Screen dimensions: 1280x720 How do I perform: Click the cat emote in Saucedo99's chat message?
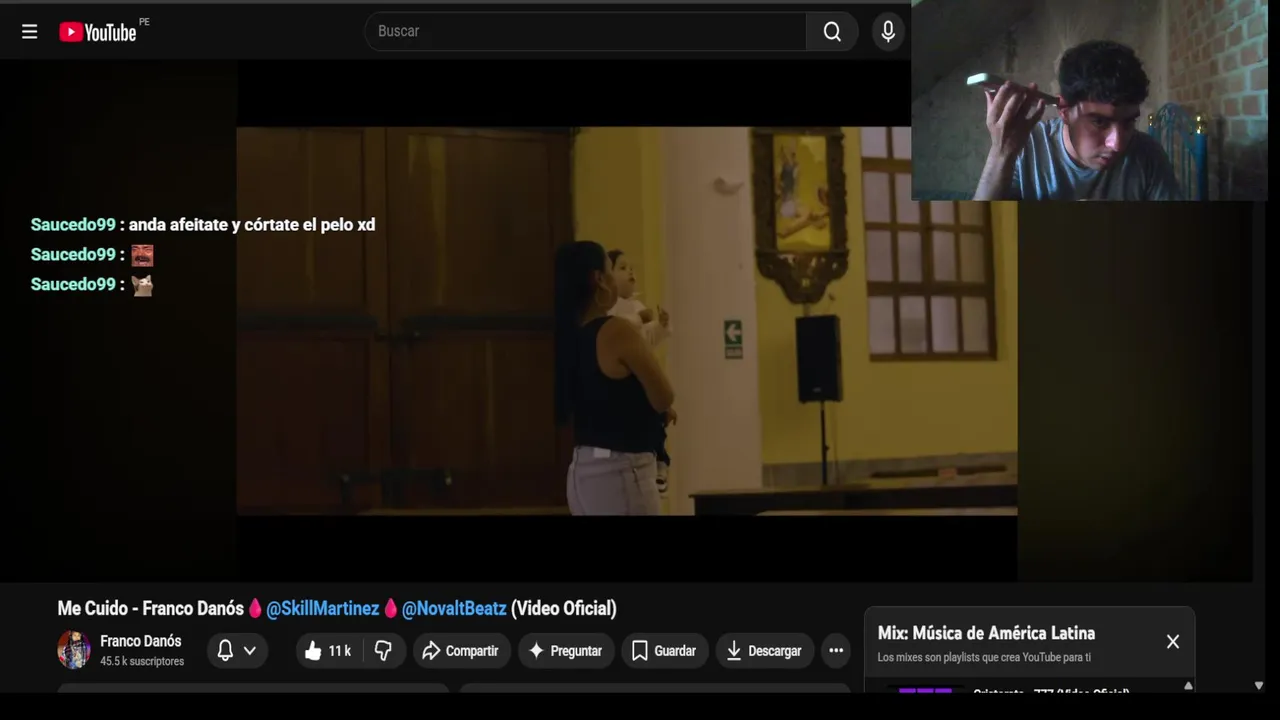point(142,285)
